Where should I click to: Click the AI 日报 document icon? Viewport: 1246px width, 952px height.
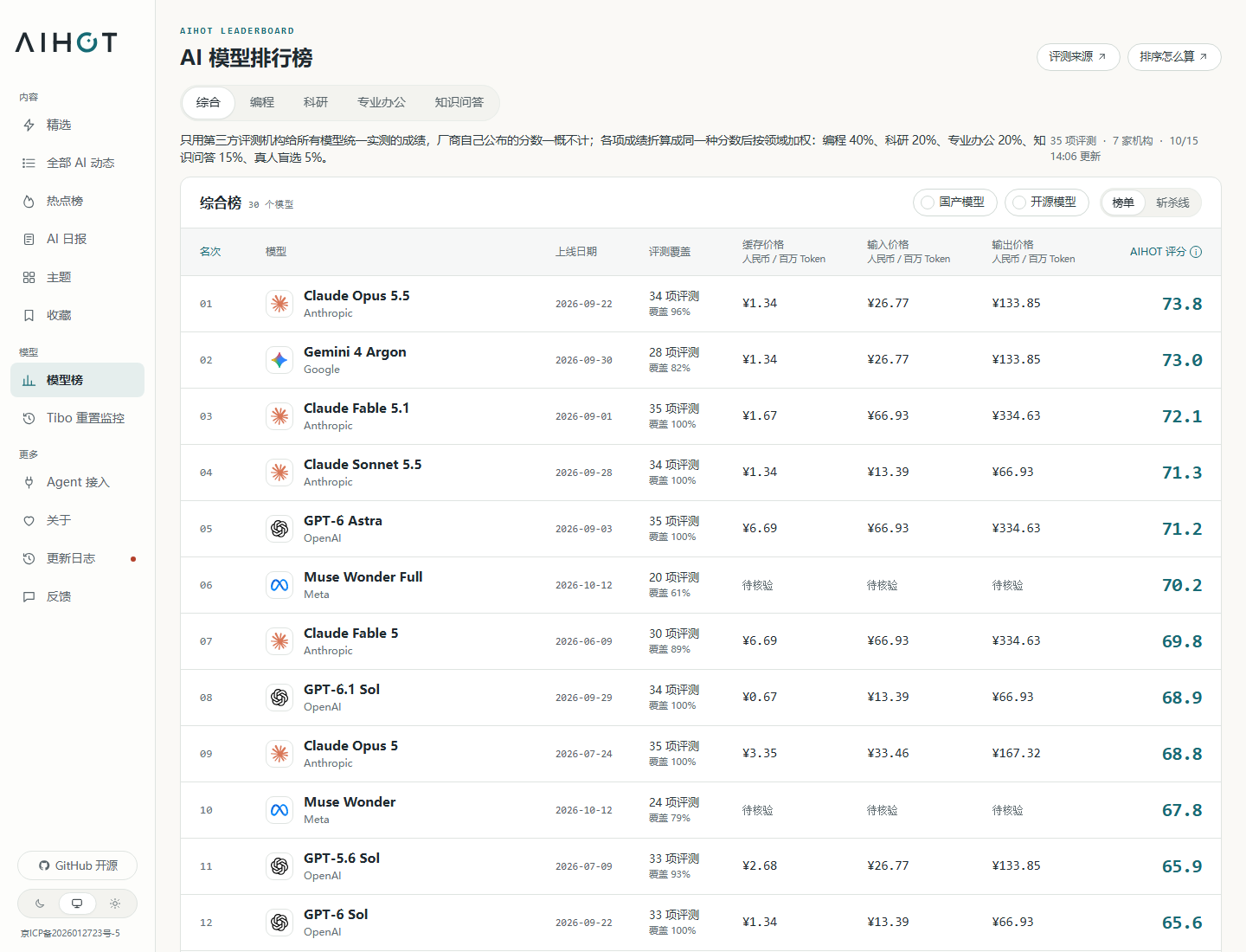[29, 239]
